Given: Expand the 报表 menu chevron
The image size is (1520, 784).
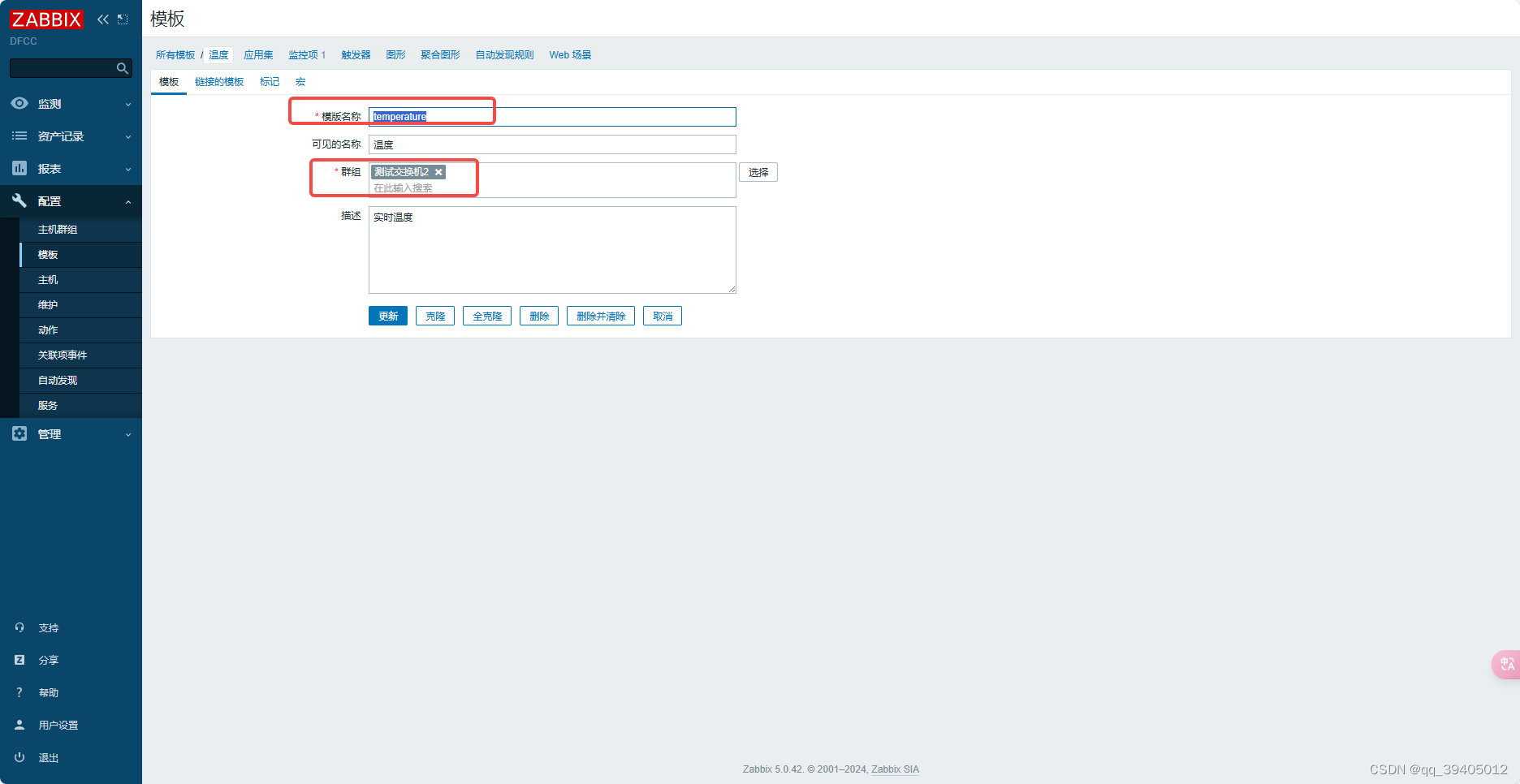Looking at the screenshot, I should pos(128,169).
